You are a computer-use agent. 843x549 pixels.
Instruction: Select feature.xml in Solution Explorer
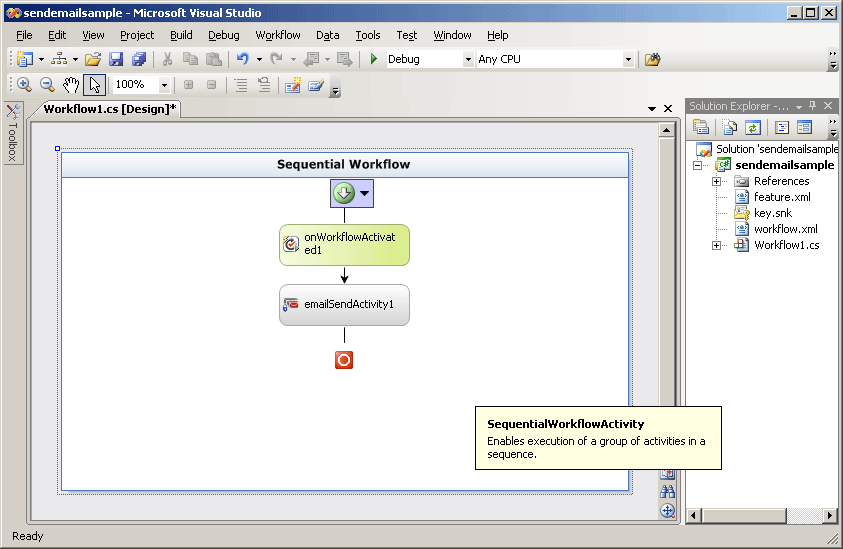(782, 197)
